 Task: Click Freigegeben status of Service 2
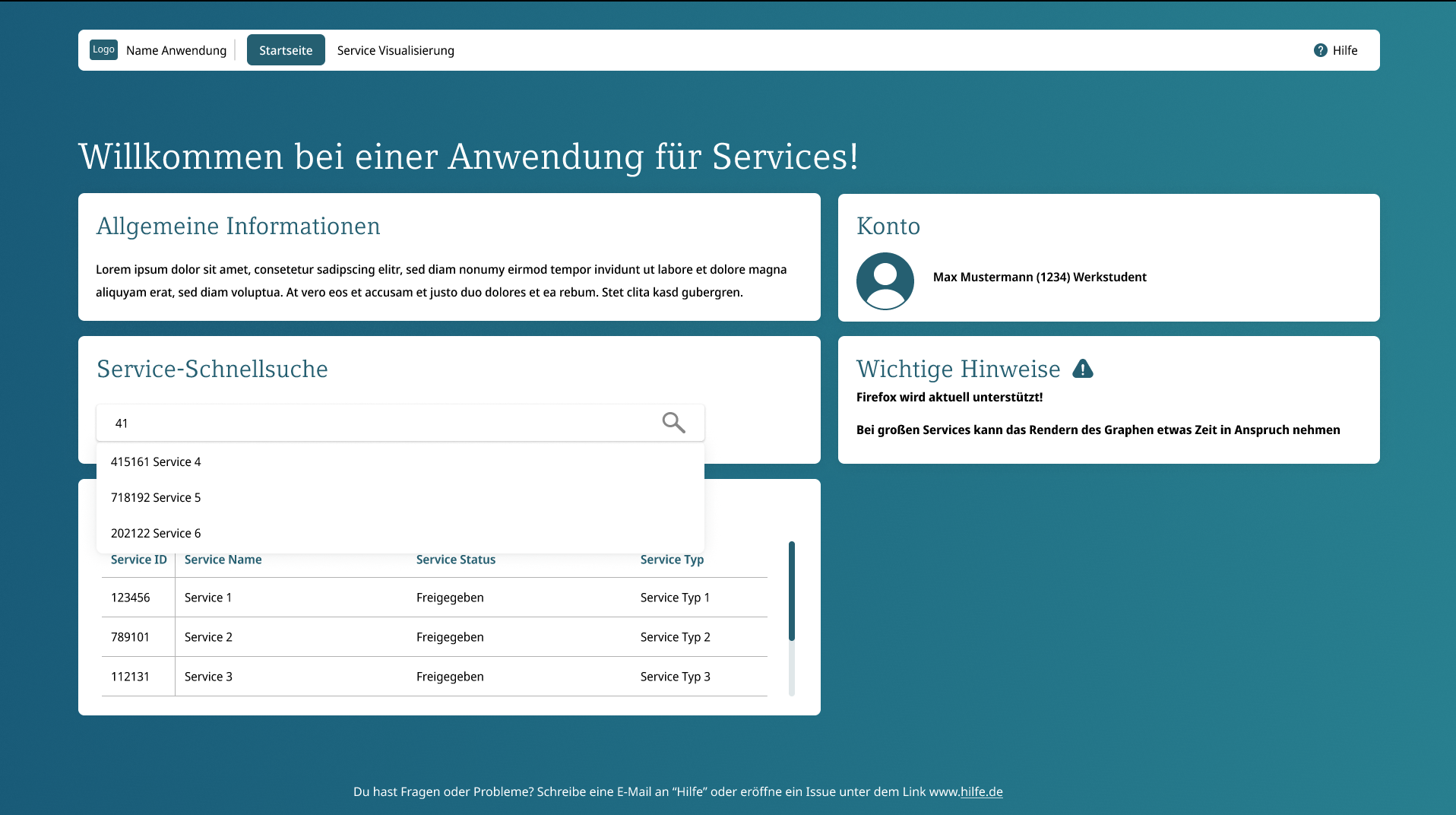(x=450, y=637)
